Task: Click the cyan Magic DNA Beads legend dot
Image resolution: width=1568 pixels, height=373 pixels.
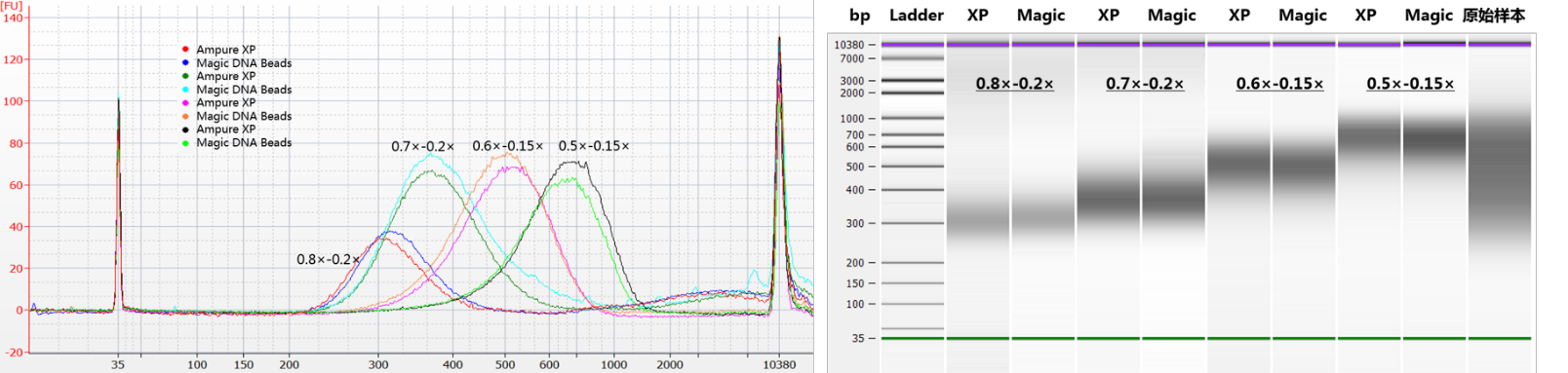Action: (185, 90)
